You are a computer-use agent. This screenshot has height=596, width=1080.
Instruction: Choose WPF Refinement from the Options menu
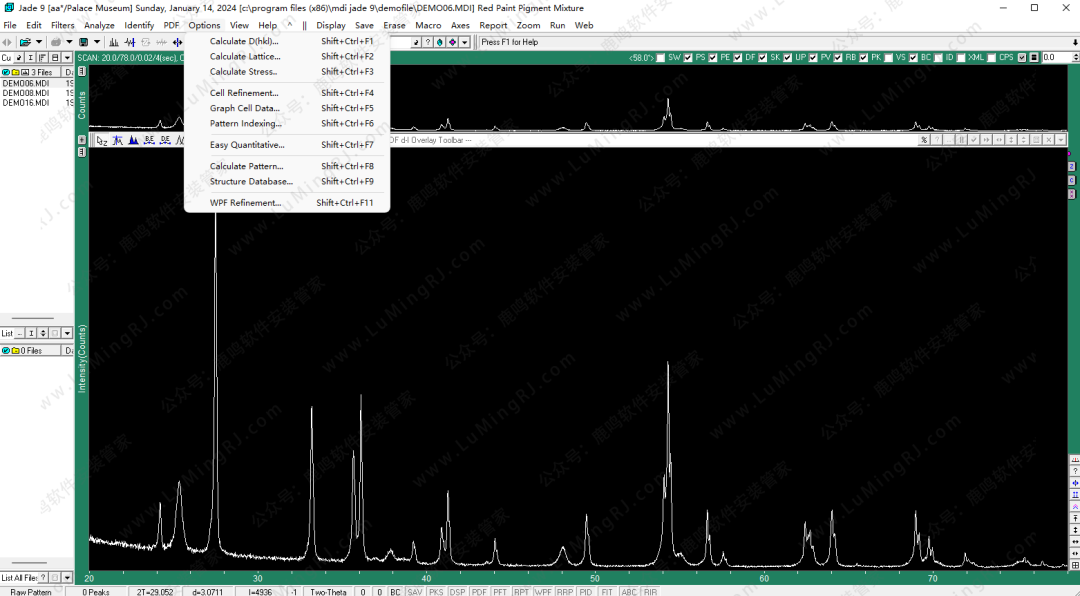point(245,203)
